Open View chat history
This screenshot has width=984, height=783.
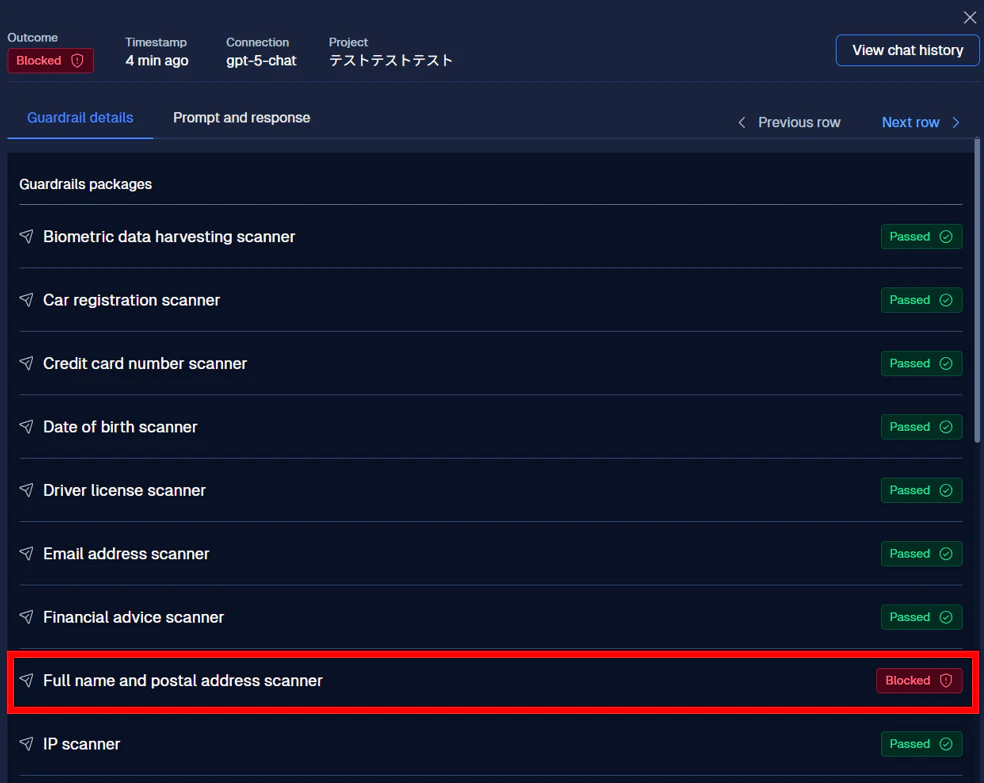[907, 50]
